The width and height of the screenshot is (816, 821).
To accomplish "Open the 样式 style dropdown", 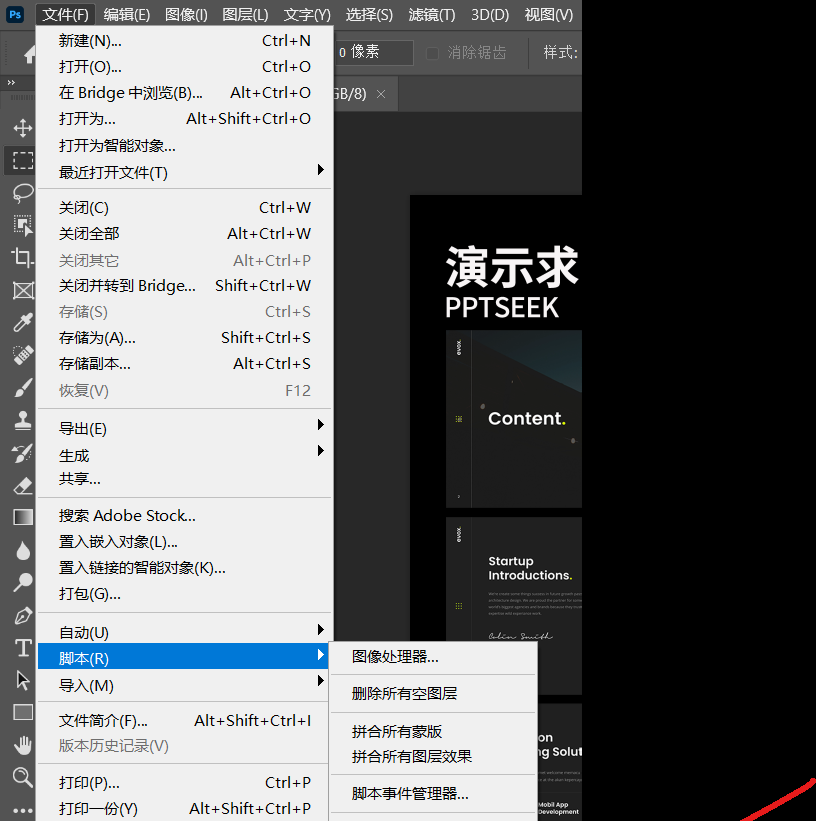I will 560,52.
